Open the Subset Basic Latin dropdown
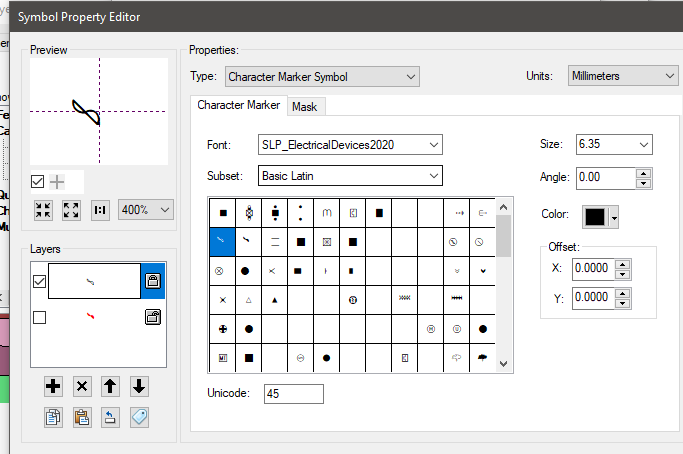The width and height of the screenshot is (683, 454). click(x=350, y=176)
